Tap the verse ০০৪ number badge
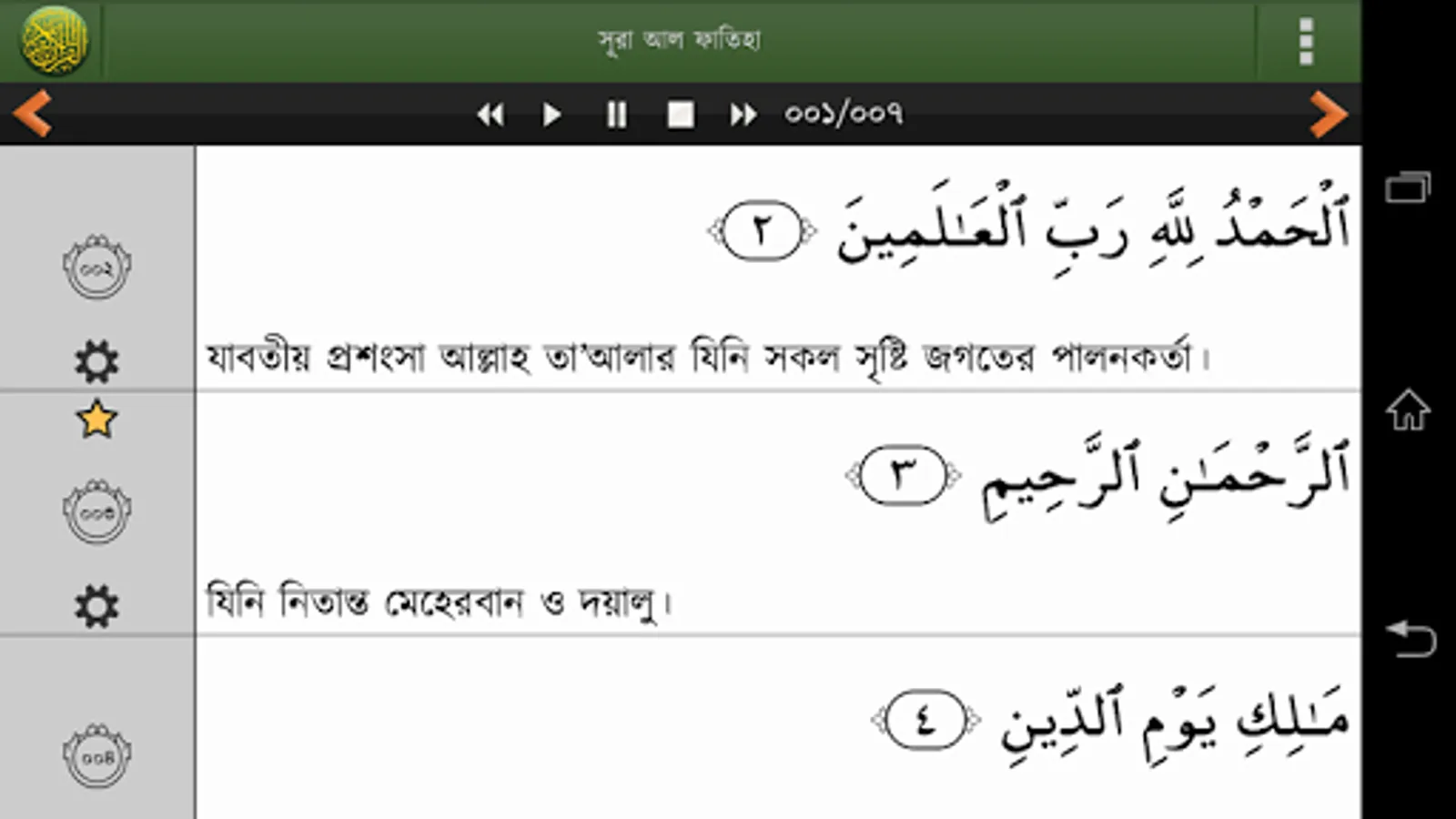 click(x=96, y=755)
